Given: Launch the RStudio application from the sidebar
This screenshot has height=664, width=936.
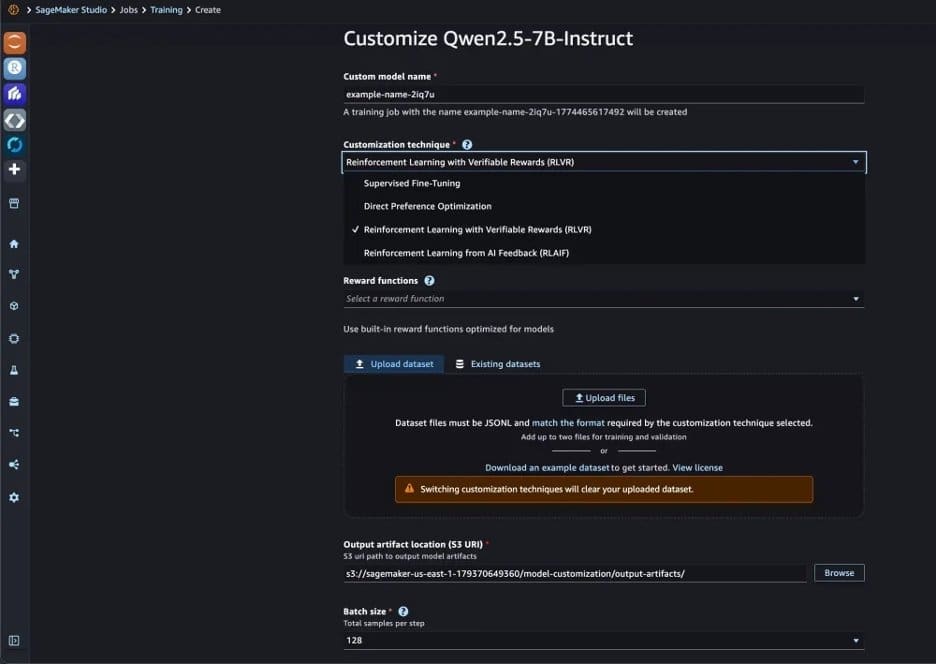Looking at the screenshot, I should tap(14, 68).
